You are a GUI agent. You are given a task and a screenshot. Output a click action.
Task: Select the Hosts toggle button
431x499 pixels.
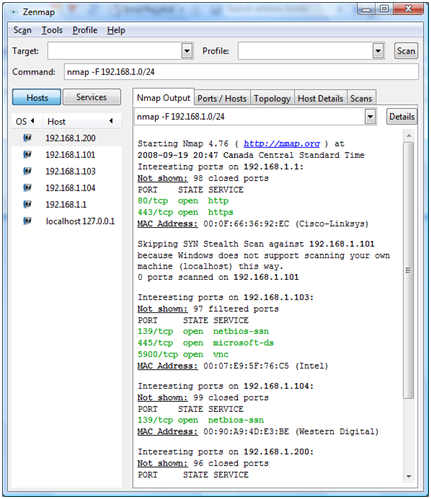point(37,97)
